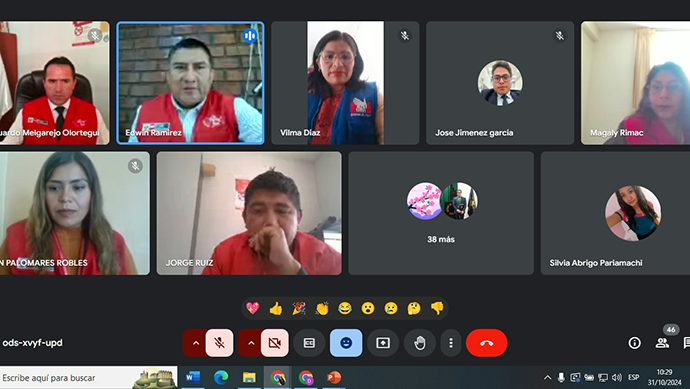Screen dimensions: 690x389
Task: Click the present screen share button
Action: click(x=383, y=343)
